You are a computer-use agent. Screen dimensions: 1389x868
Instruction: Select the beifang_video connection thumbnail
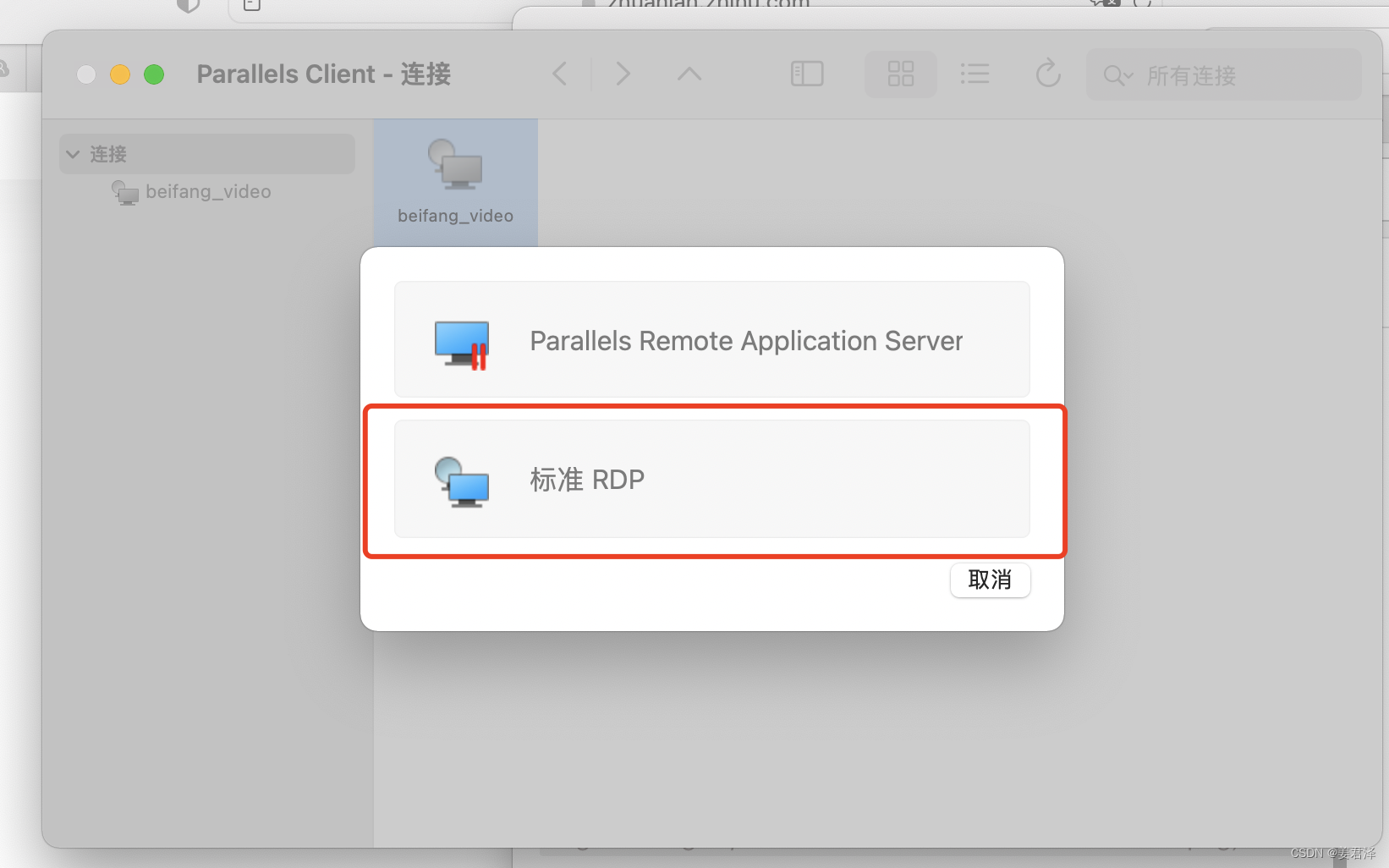point(456,183)
